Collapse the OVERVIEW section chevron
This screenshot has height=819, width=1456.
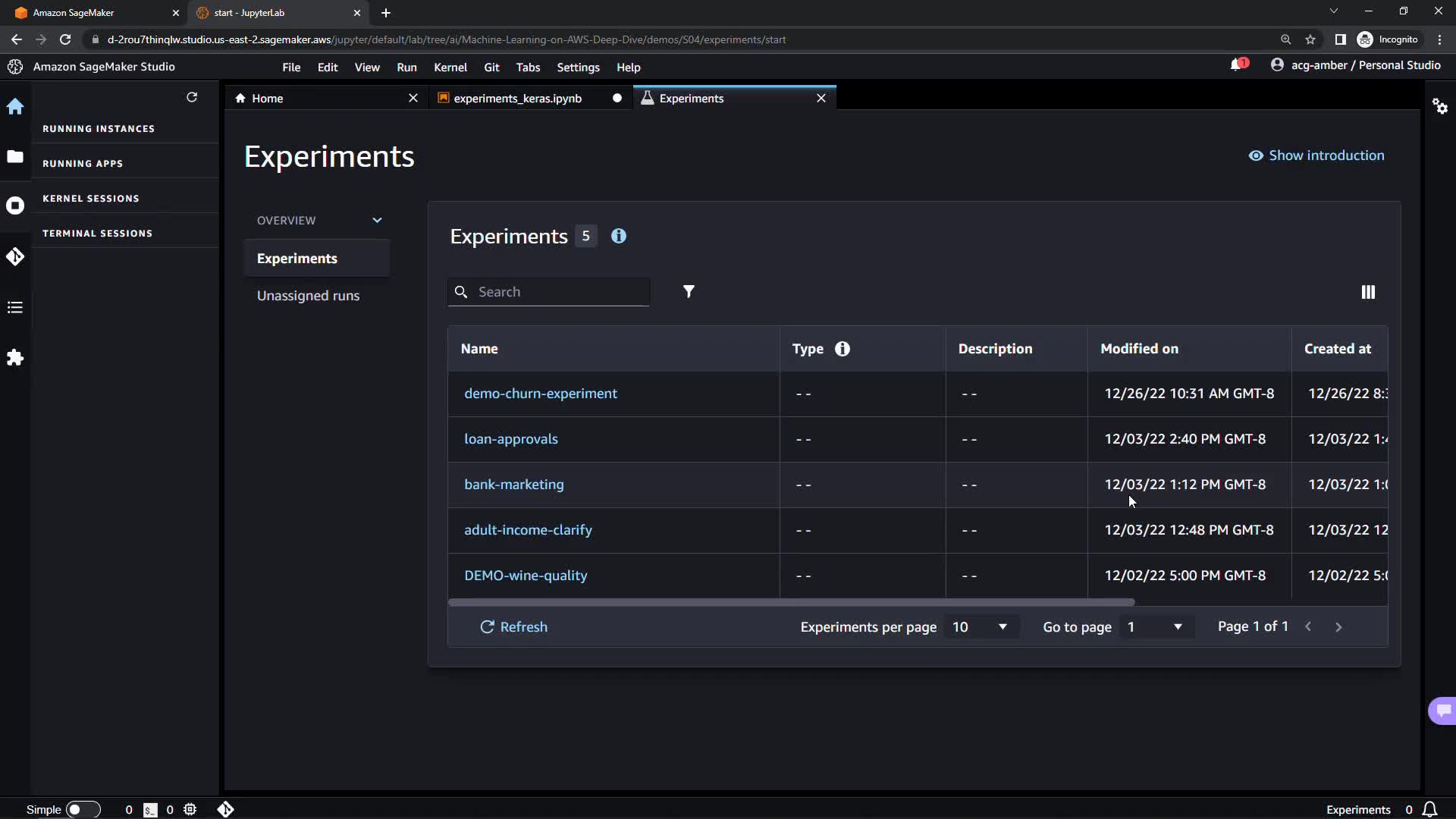(x=377, y=221)
